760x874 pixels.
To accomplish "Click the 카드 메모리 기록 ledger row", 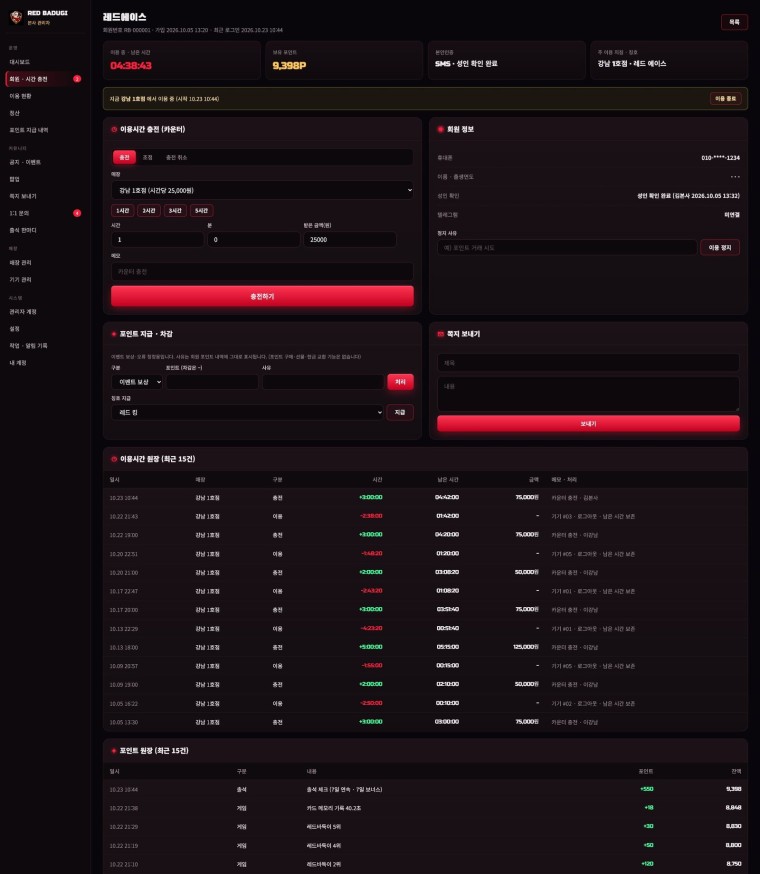I will tap(425, 808).
